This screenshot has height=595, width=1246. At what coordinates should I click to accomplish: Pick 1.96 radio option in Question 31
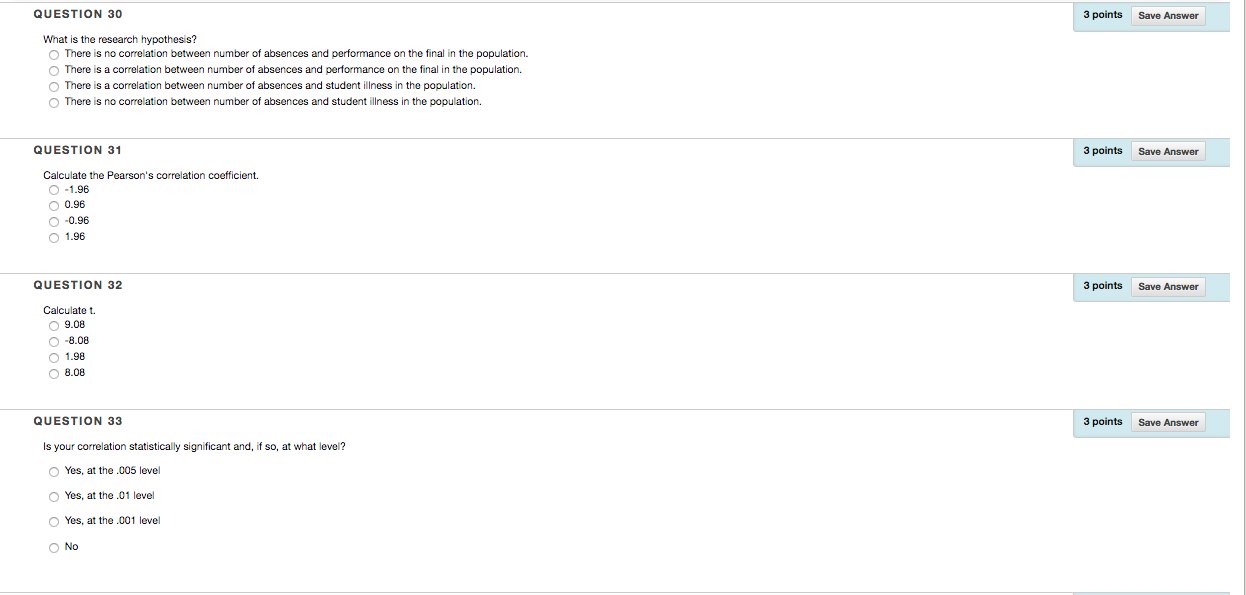54,237
